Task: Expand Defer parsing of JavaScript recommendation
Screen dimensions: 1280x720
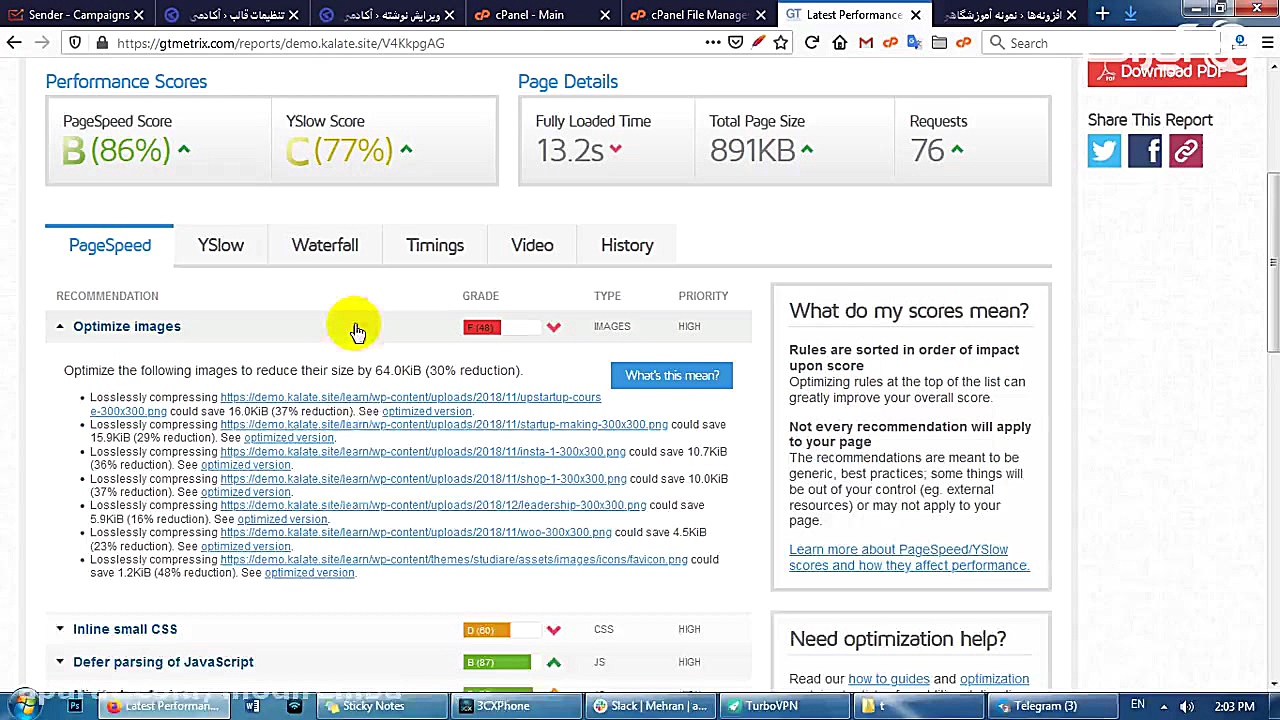Action: coord(60,662)
